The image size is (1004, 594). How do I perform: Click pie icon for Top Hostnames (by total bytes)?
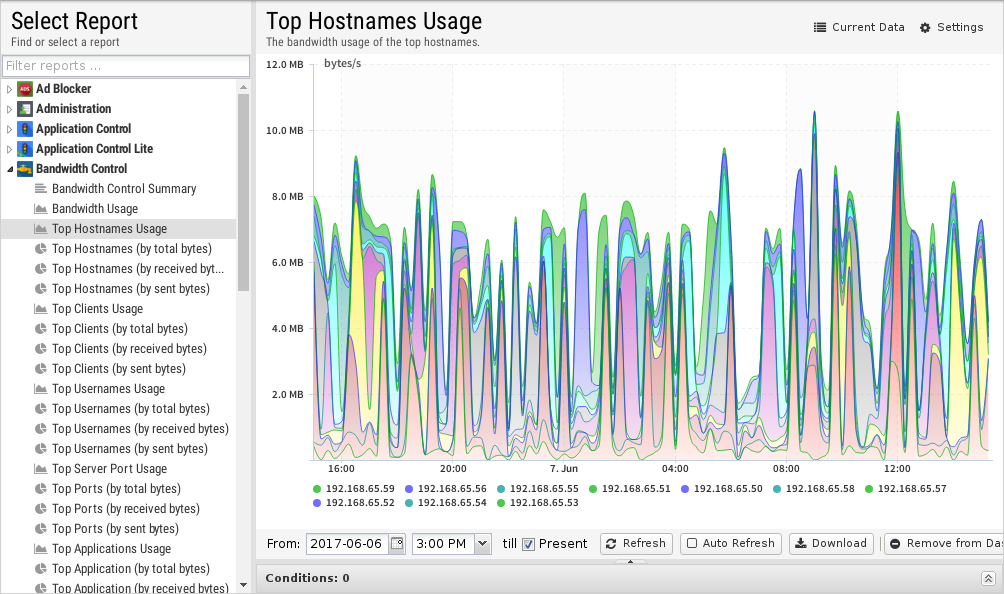40,248
